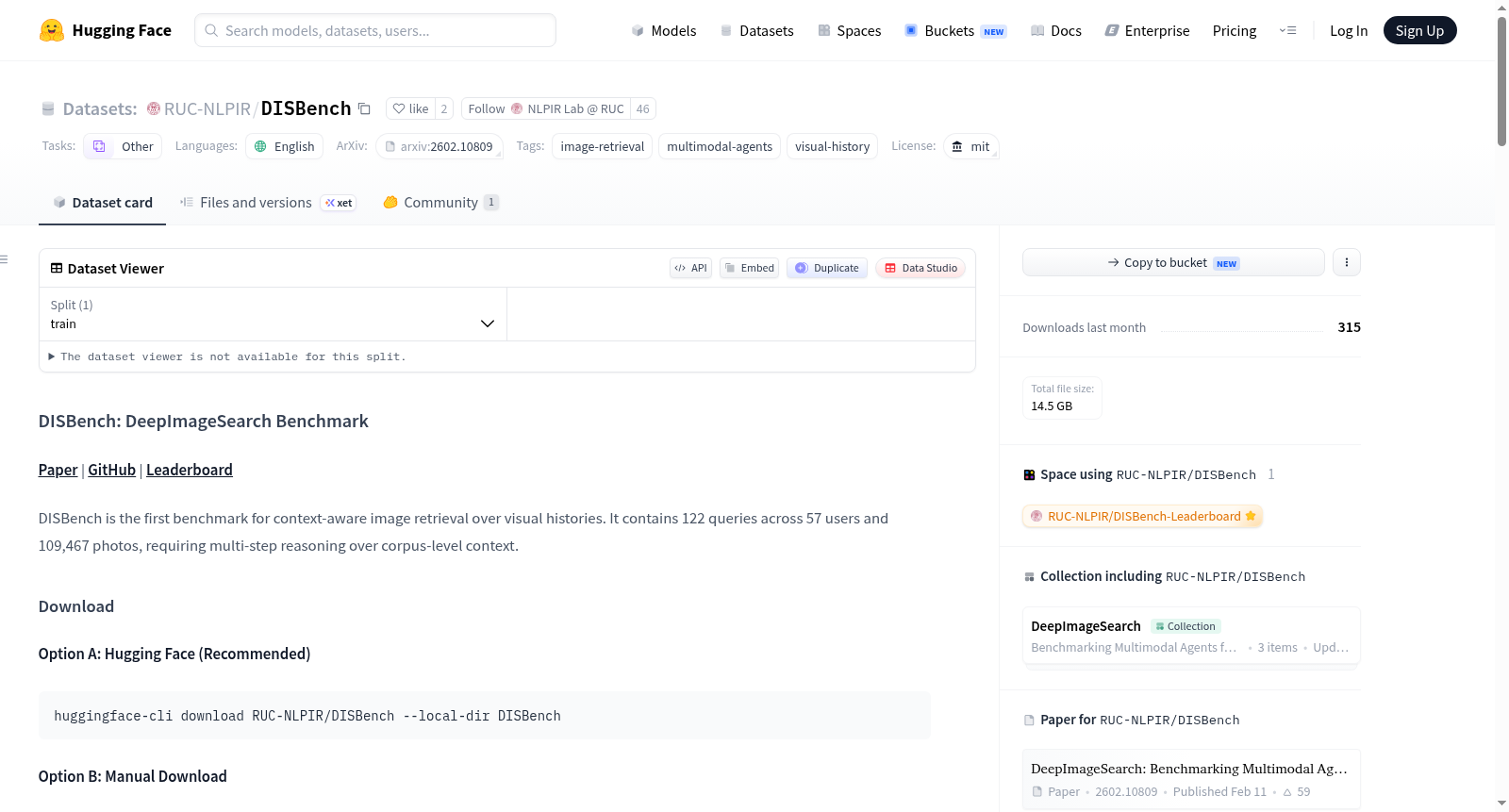Click the page vertical scrollbar thumb
Image resolution: width=1509 pixels, height=812 pixels.
point(1501,80)
